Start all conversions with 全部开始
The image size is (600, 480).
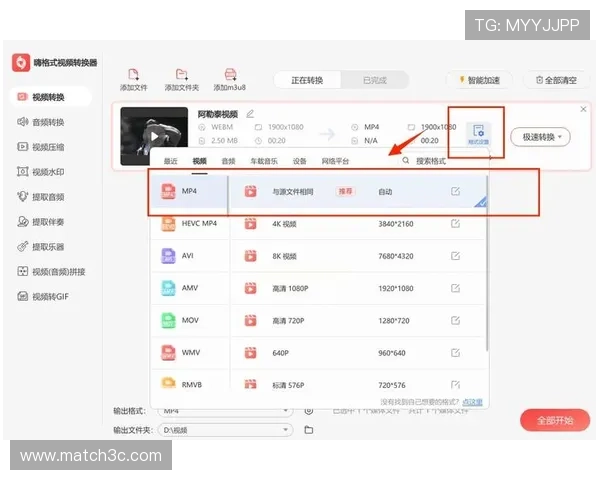coord(555,420)
